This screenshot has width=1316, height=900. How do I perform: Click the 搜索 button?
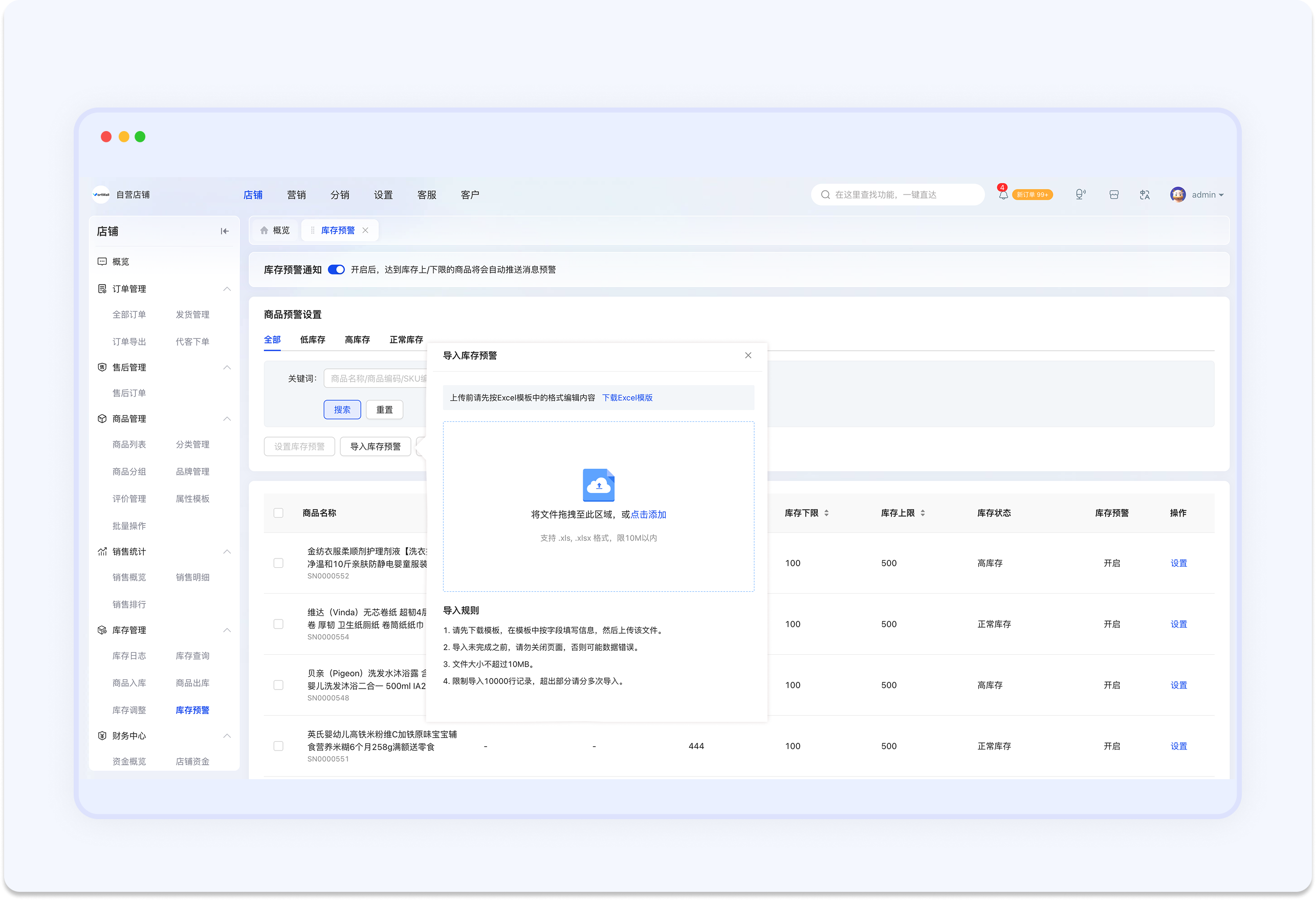pos(342,409)
